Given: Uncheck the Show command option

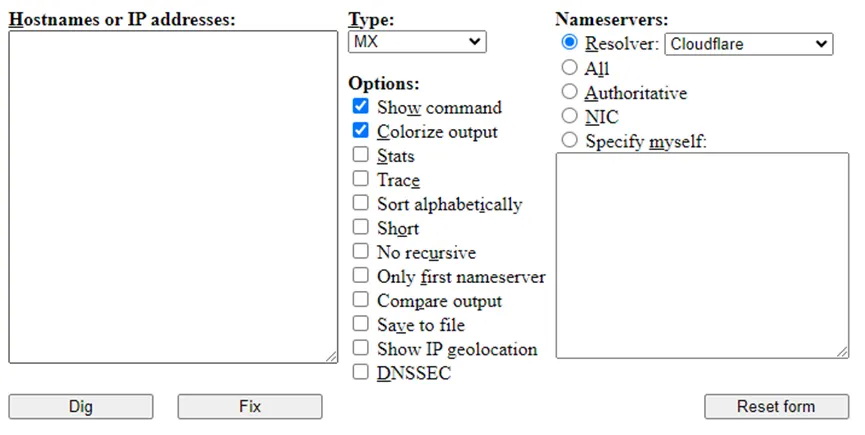Looking at the screenshot, I should click(x=360, y=106).
